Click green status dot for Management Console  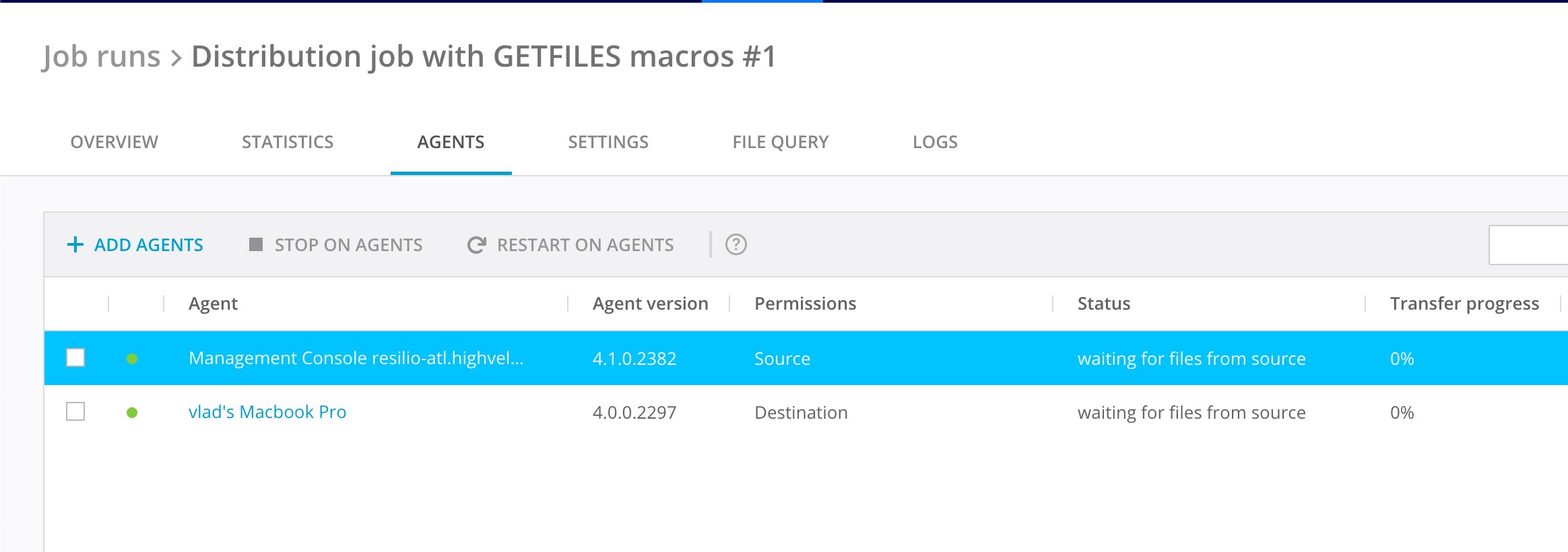(132, 359)
